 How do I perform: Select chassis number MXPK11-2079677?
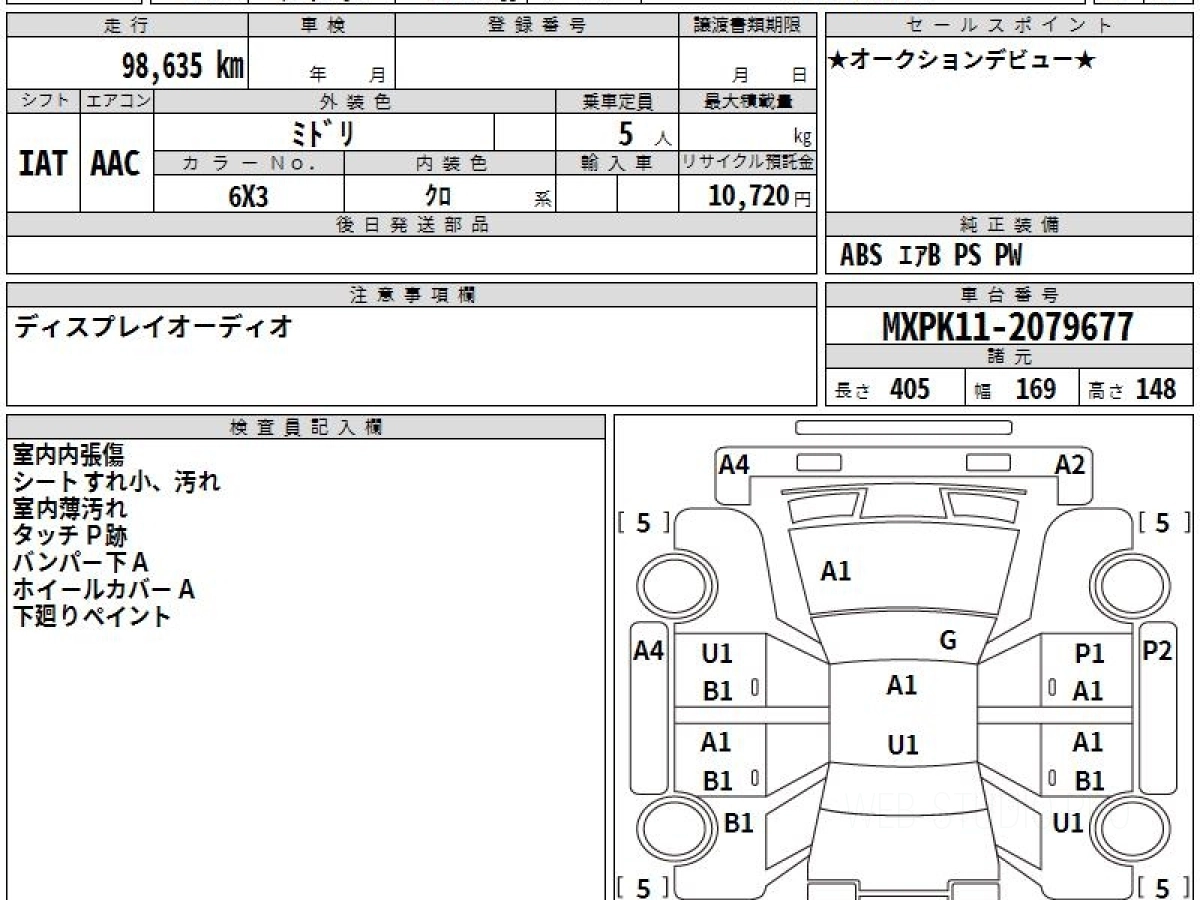pos(1008,327)
